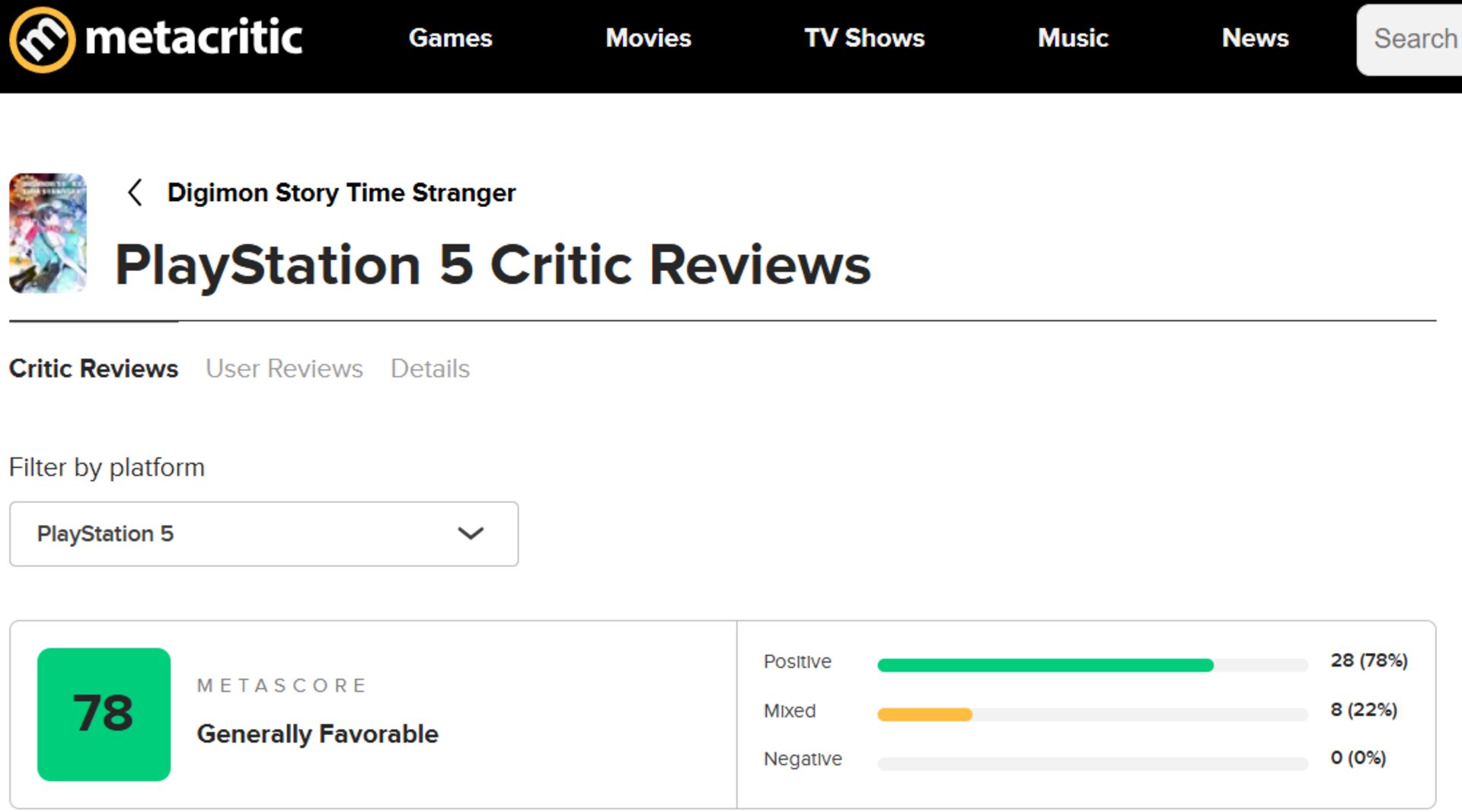Click the grey Negative reviews bar
The height and width of the screenshot is (812, 1462).
1092,763
